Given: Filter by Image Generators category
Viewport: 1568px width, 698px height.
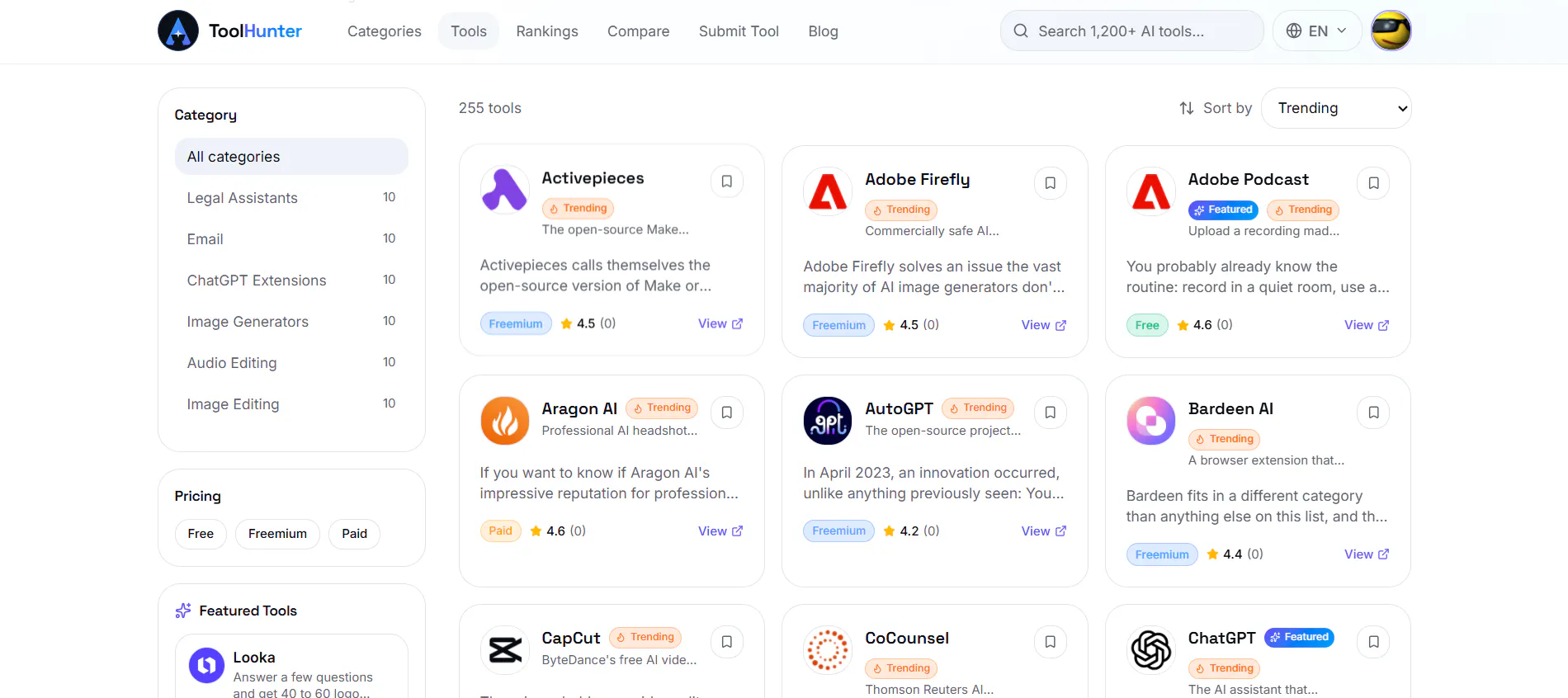Looking at the screenshot, I should tap(291, 322).
